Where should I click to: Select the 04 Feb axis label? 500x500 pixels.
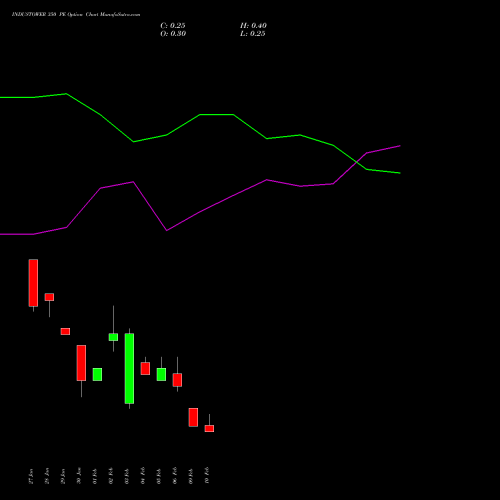143,476
